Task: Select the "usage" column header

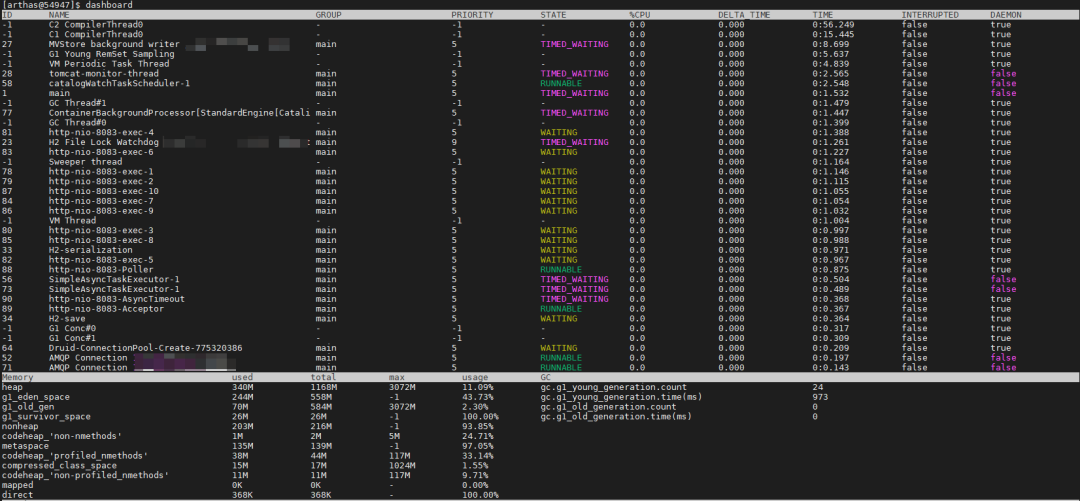Action: pos(475,378)
